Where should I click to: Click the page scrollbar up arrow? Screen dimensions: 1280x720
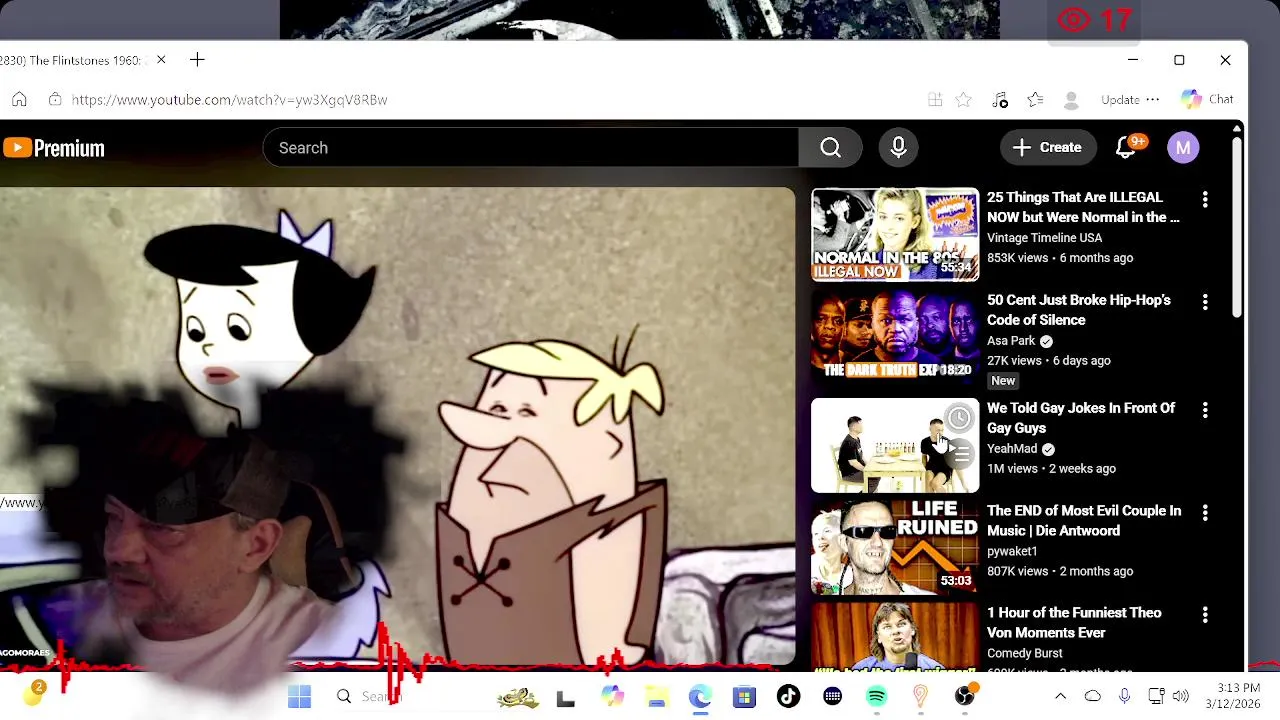click(x=1237, y=129)
